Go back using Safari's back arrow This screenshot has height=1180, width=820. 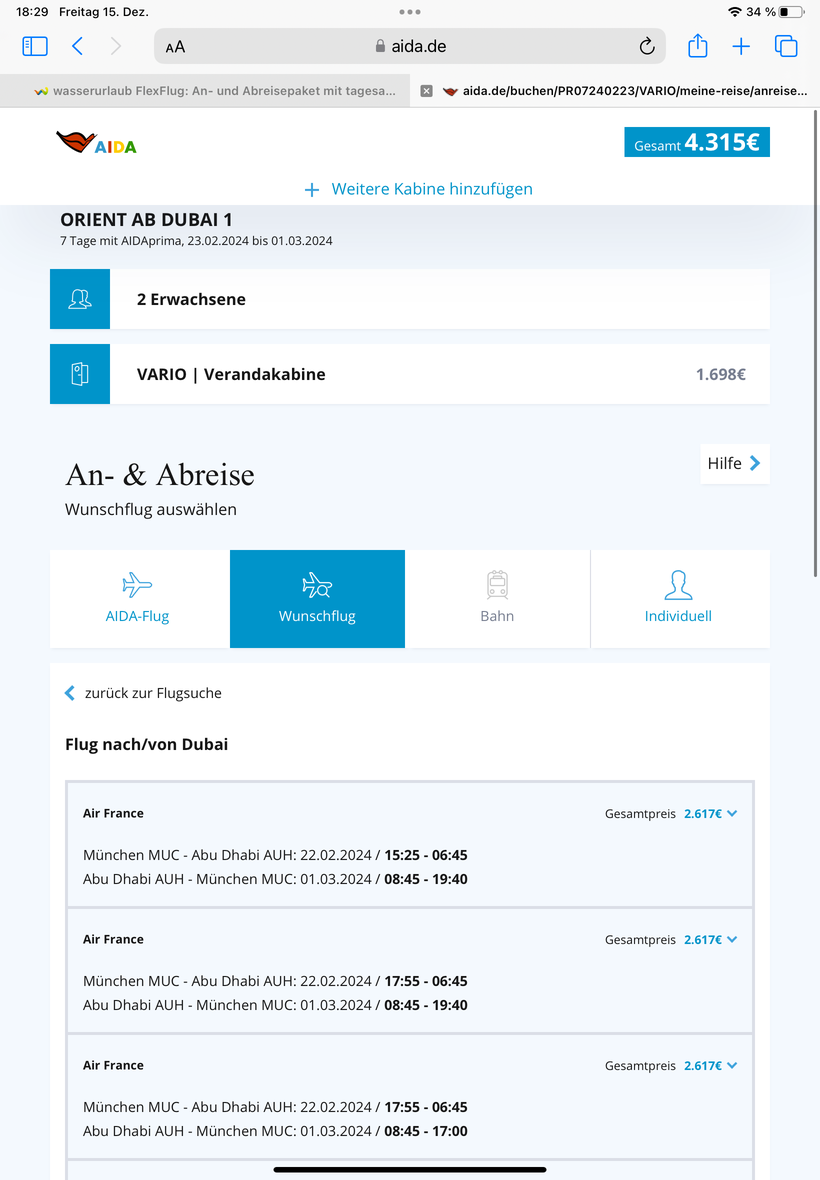pos(78,46)
